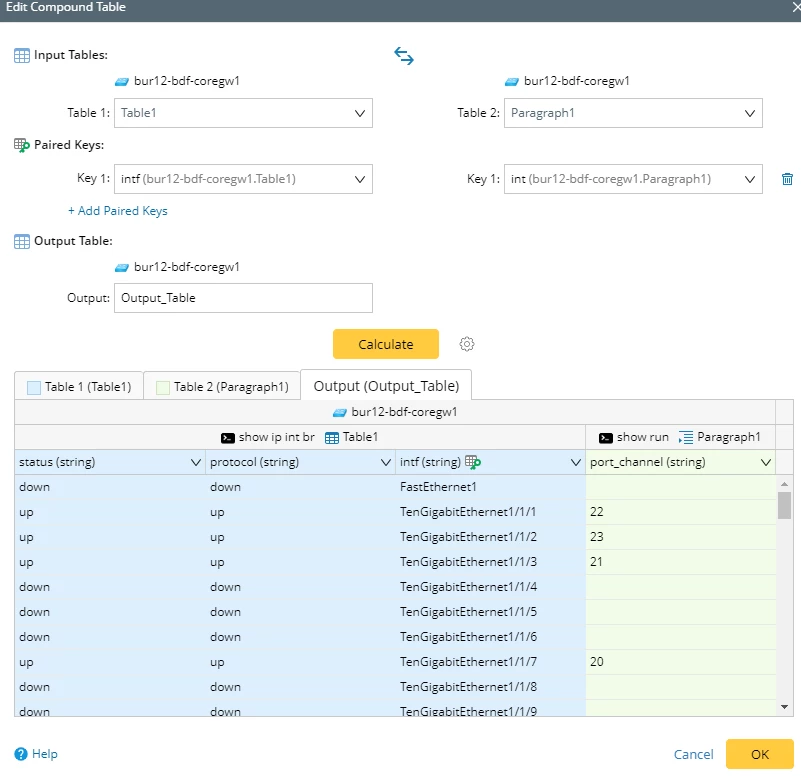Cancel the dialog

(x=693, y=755)
